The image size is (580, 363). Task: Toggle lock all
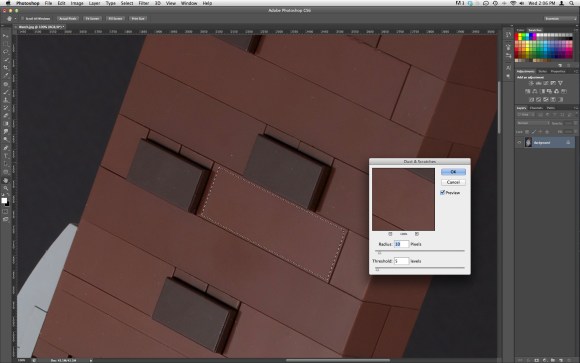pos(547,132)
